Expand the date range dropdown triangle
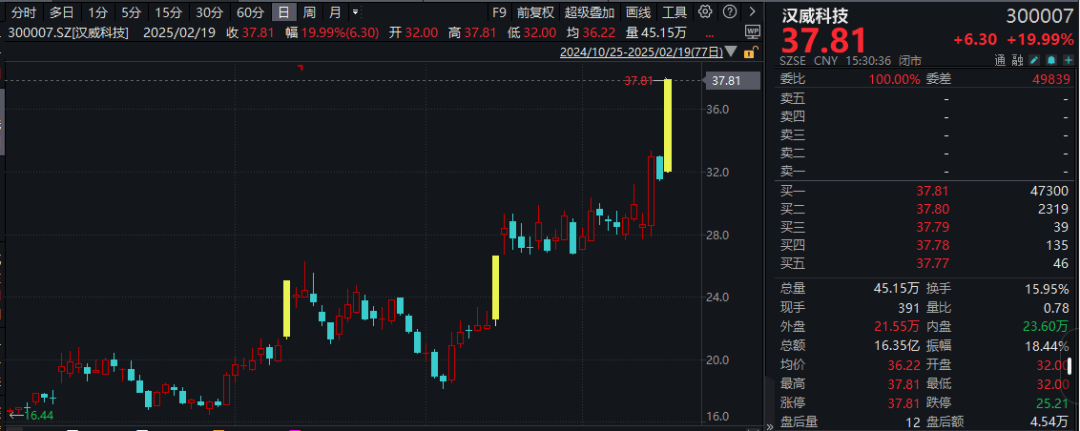This screenshot has height=431, width=1080. tap(731, 52)
